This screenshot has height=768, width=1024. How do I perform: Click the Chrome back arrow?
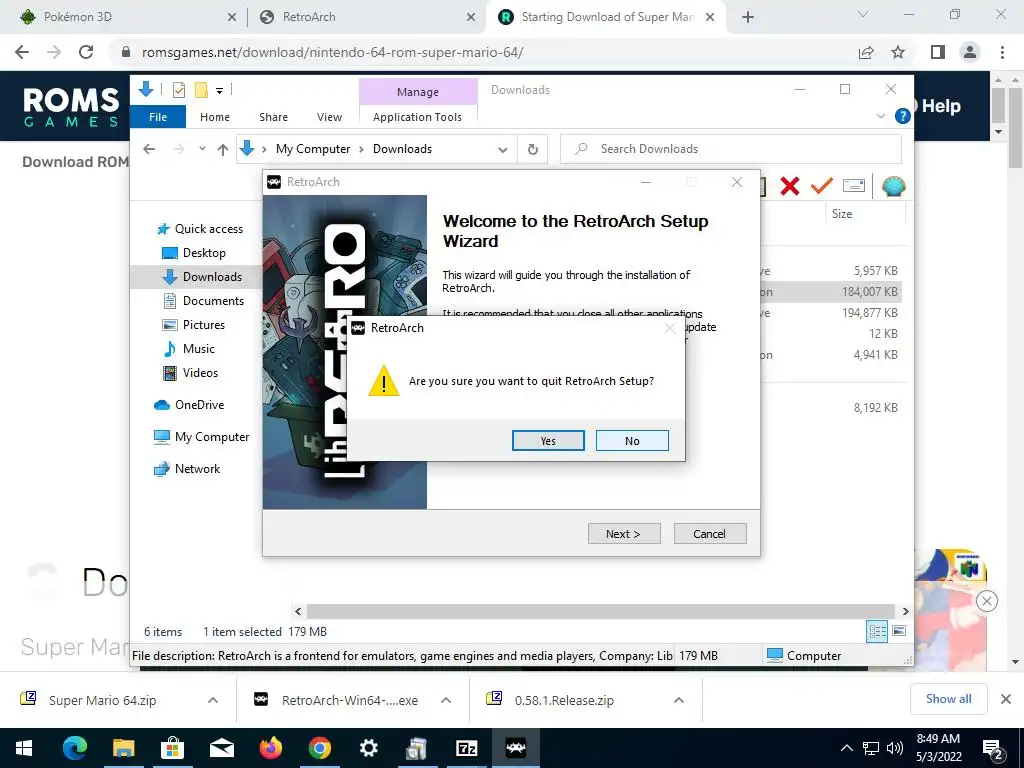(22, 52)
